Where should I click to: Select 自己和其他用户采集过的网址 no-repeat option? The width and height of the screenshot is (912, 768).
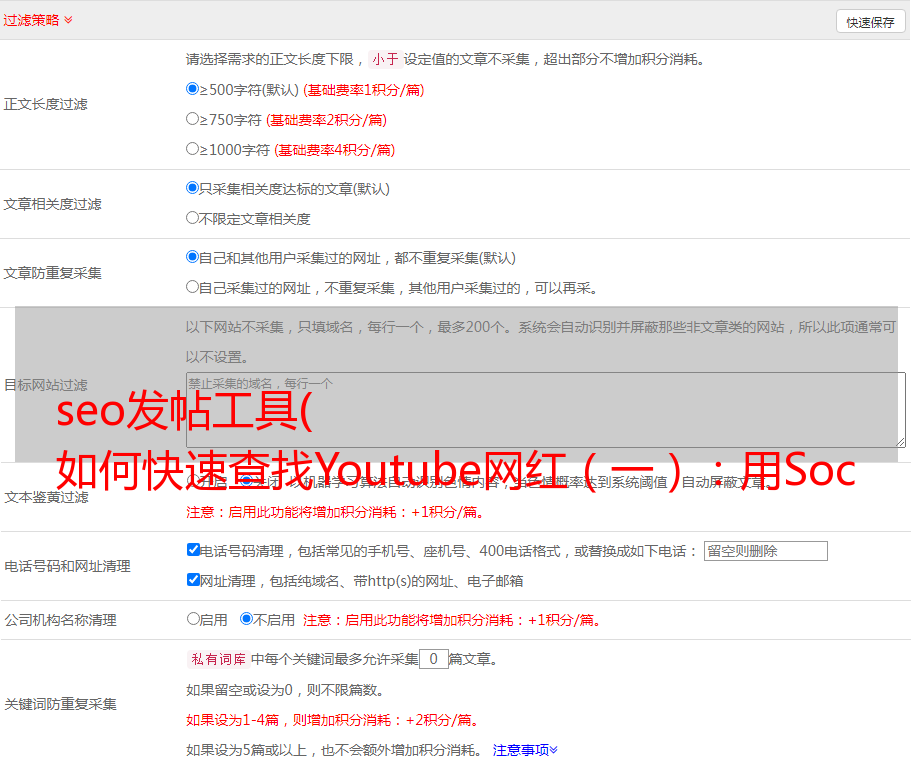[193, 257]
